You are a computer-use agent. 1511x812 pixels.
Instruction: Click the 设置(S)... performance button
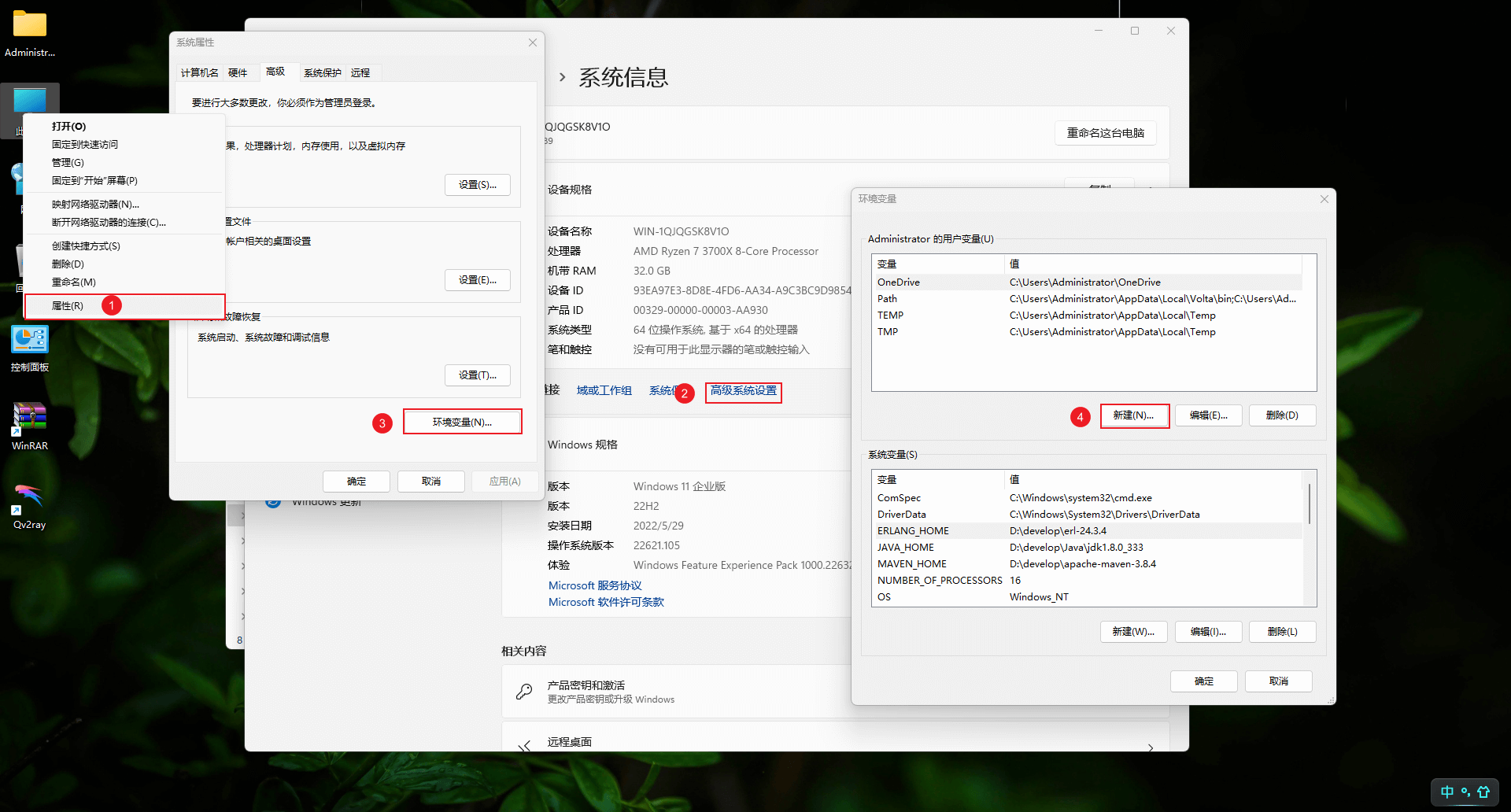[478, 185]
